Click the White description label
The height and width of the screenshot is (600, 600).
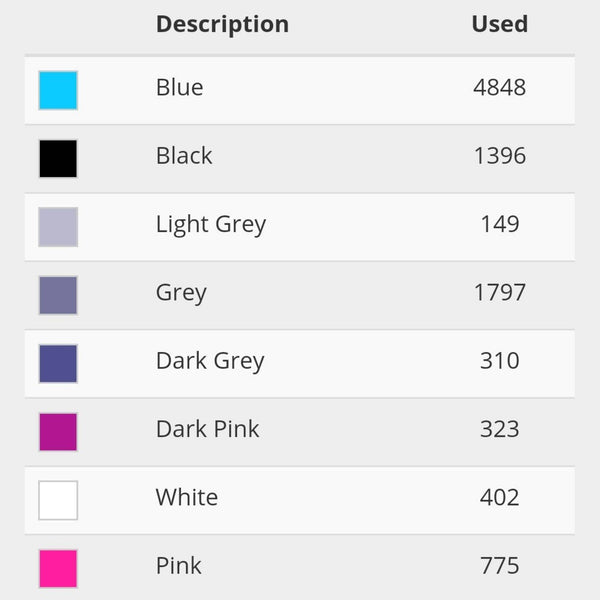[187, 498]
